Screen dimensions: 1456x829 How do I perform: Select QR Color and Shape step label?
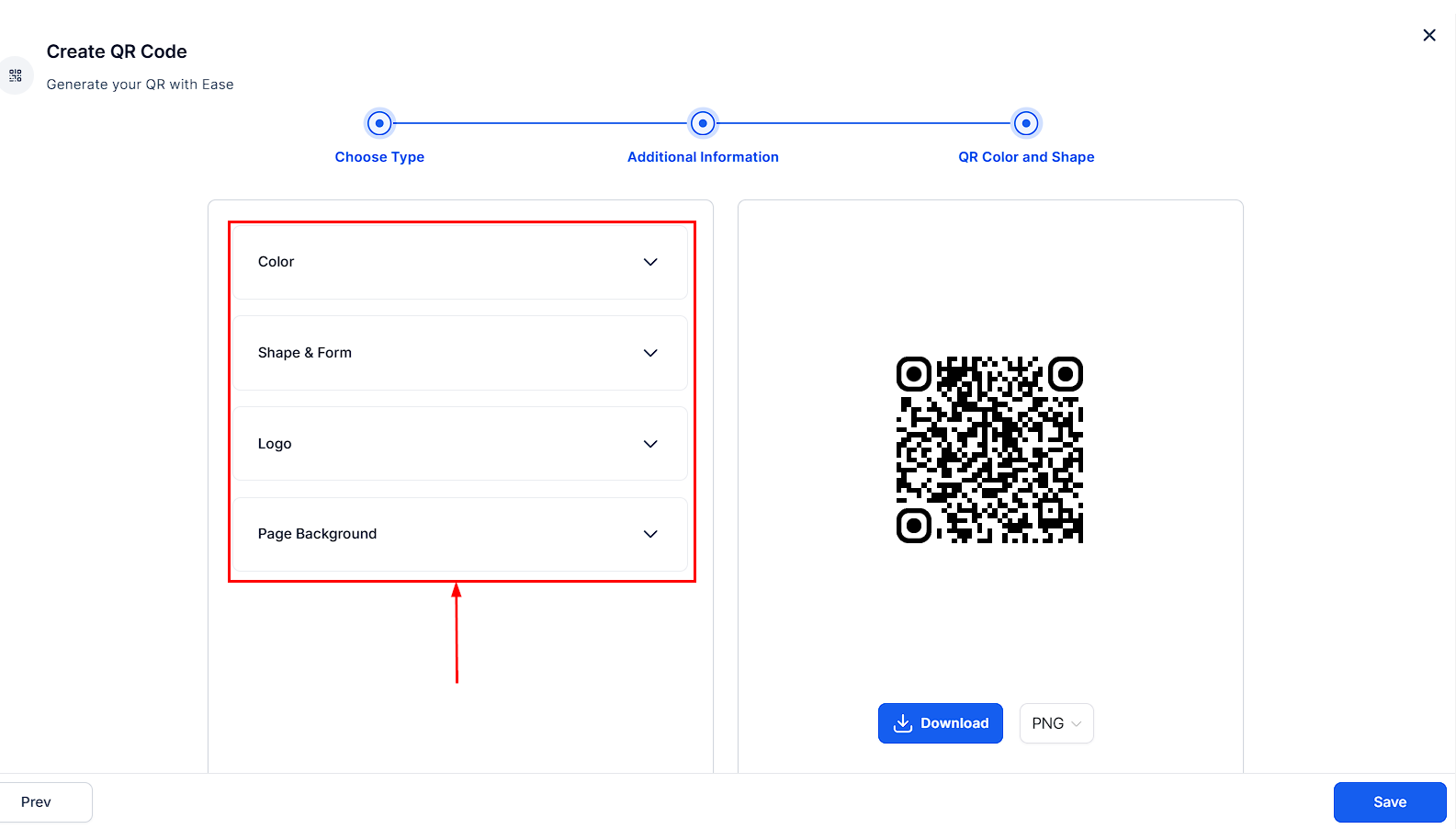(x=1026, y=157)
